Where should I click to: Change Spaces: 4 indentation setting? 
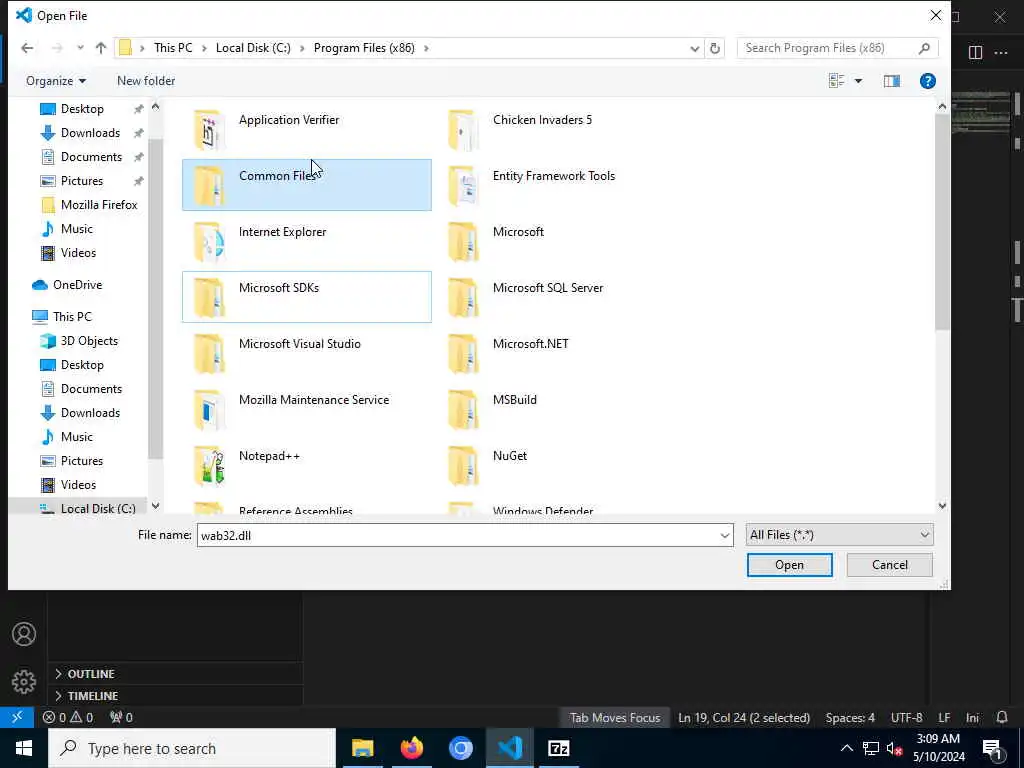coord(850,718)
